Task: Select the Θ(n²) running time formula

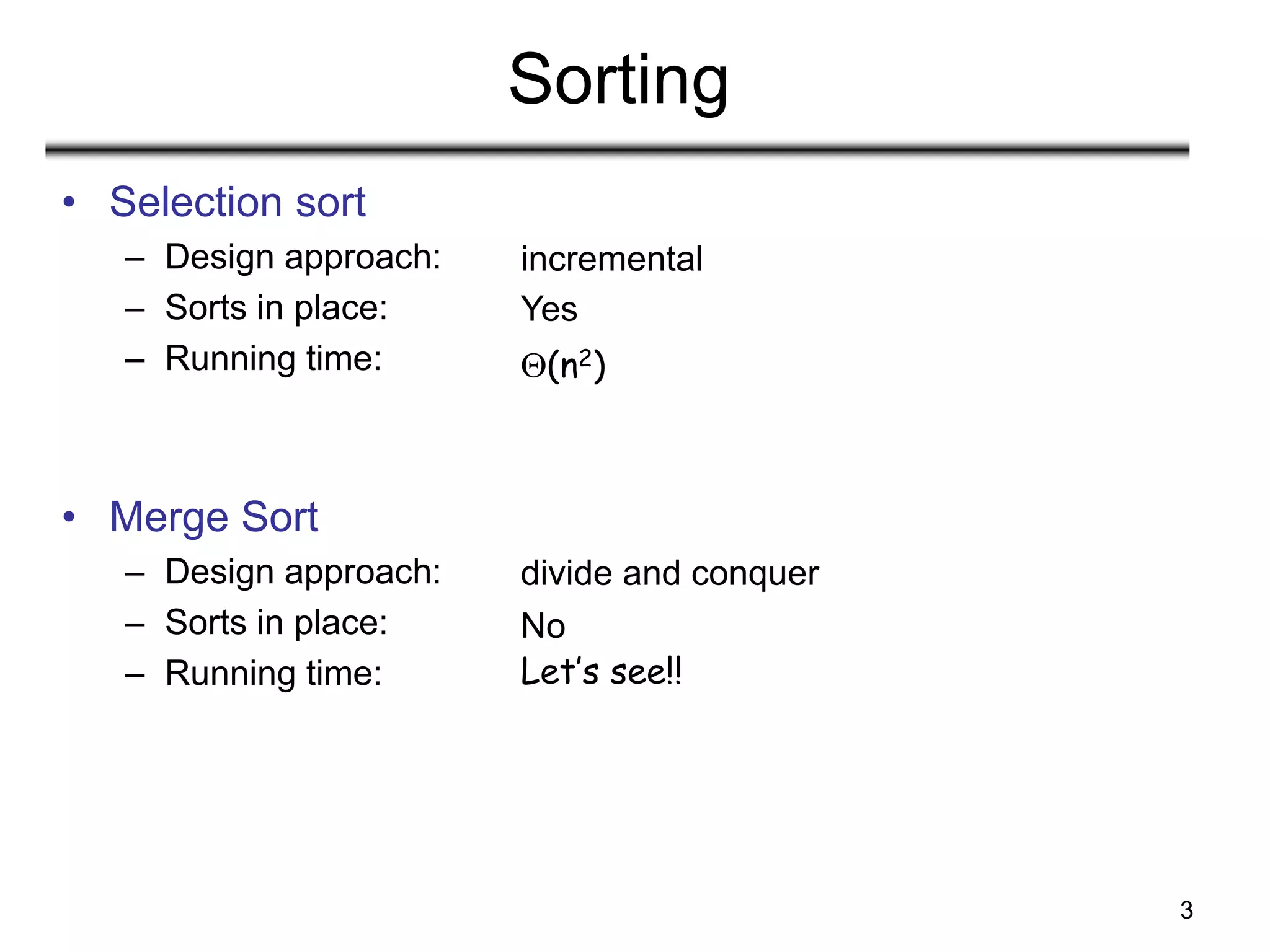Action: coord(563,365)
